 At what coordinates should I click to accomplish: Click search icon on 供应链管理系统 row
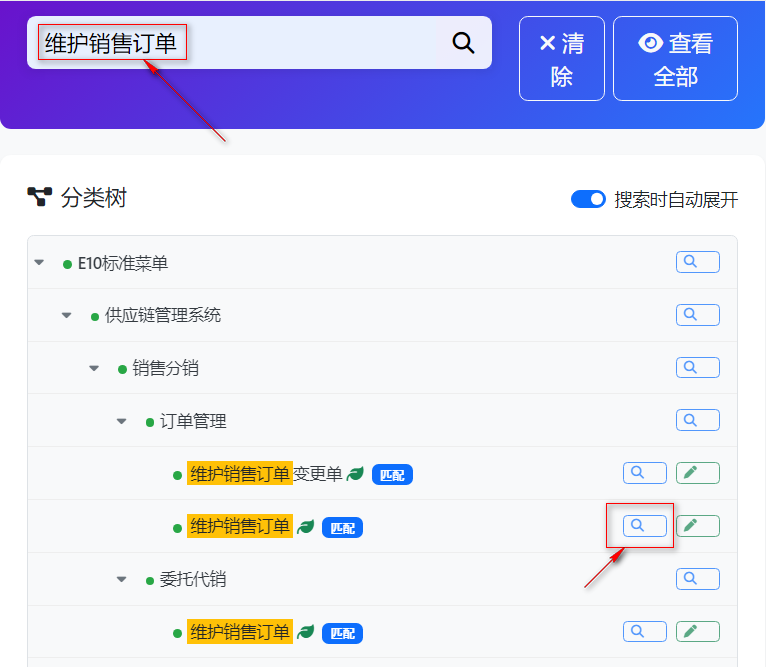pyautogui.click(x=697, y=315)
